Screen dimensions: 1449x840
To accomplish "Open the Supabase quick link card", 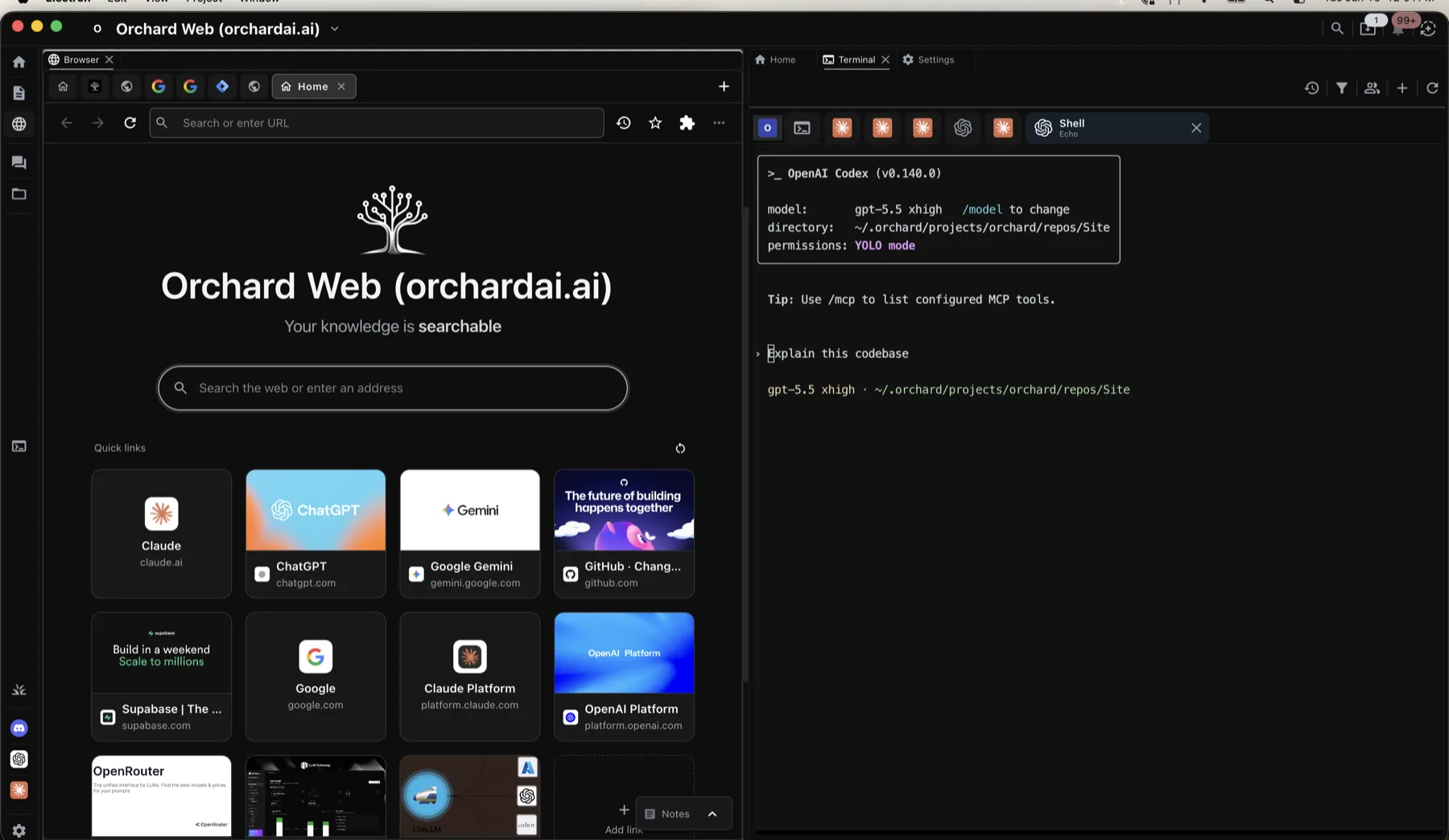I will (161, 677).
